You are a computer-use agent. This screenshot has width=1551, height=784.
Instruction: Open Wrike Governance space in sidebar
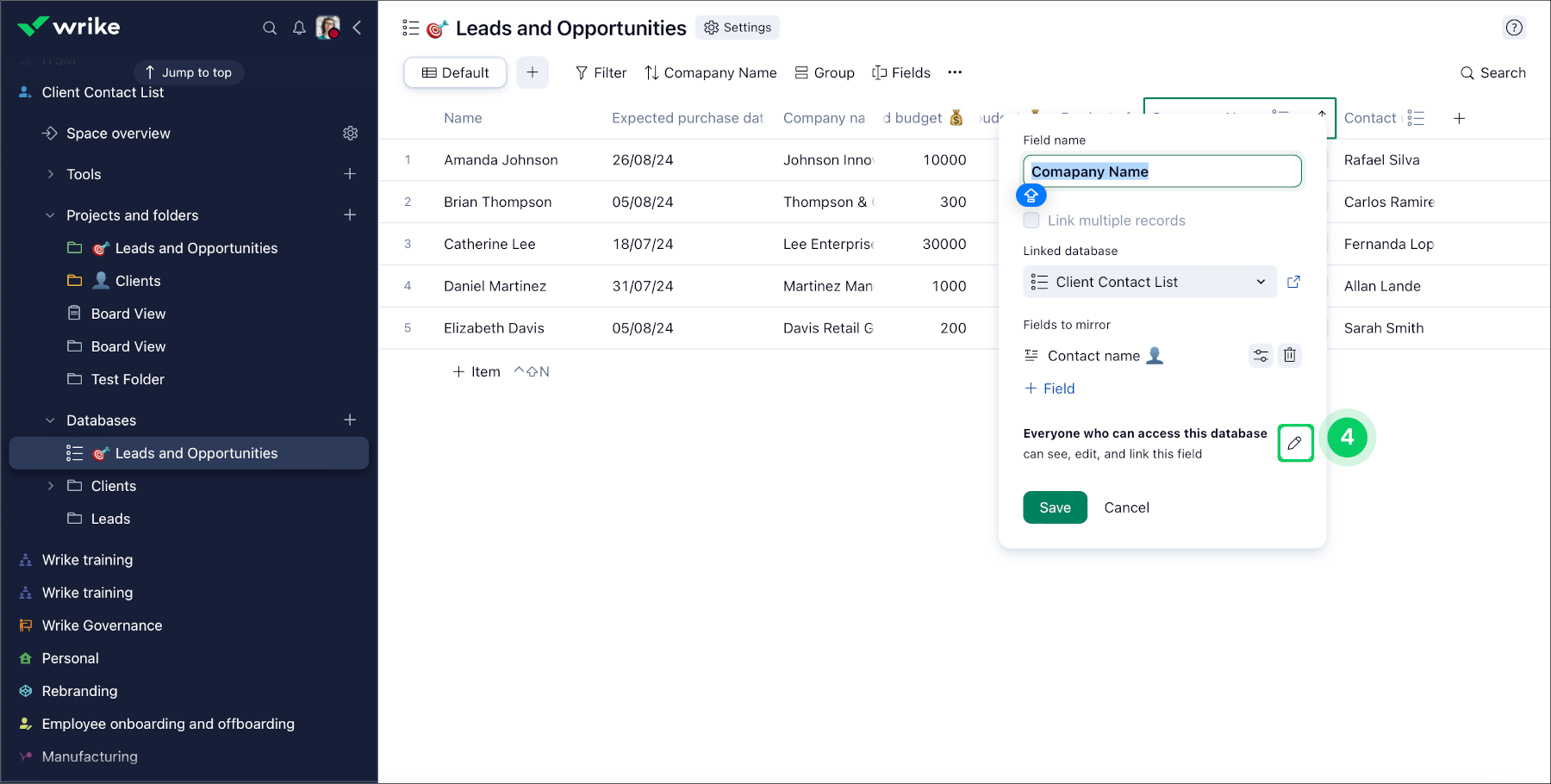pyautogui.click(x=102, y=625)
